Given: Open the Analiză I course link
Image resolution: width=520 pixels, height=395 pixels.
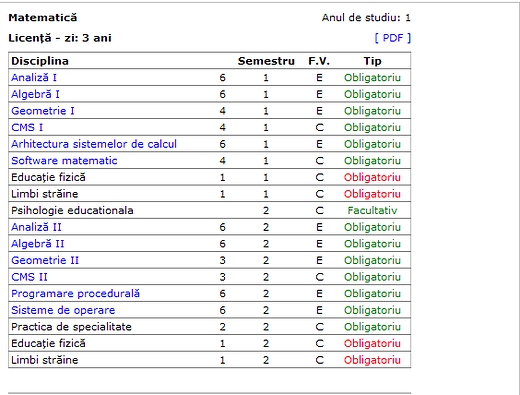Looking at the screenshot, I should coord(34,78).
